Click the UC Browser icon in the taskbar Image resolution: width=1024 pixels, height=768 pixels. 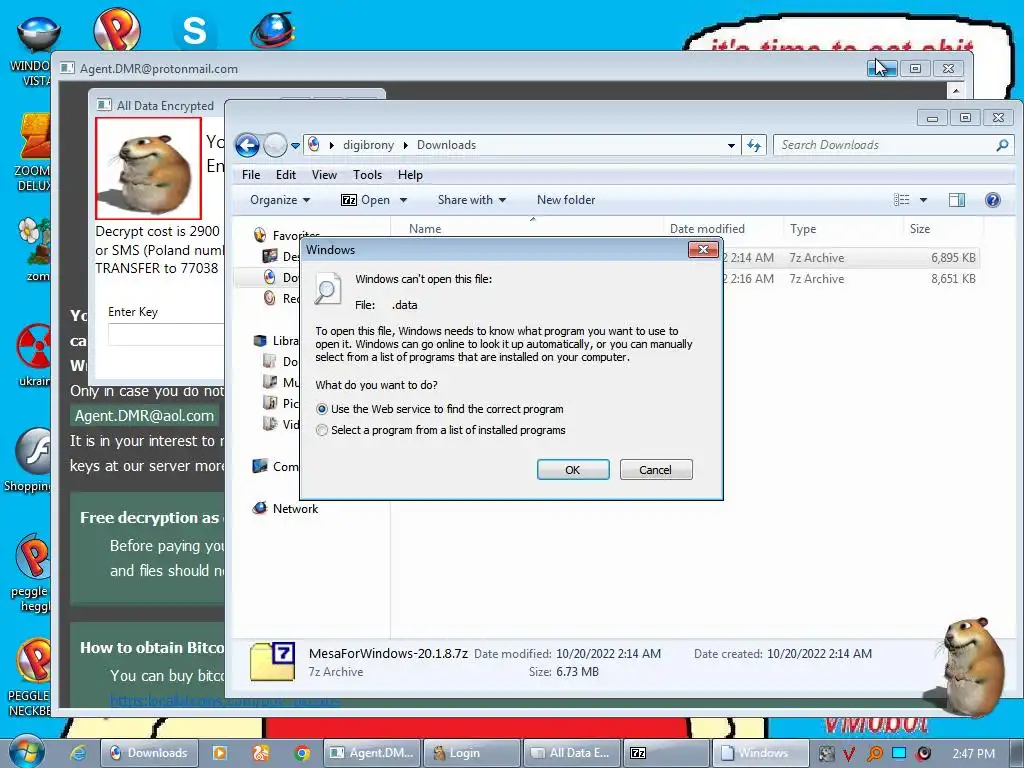[261, 753]
